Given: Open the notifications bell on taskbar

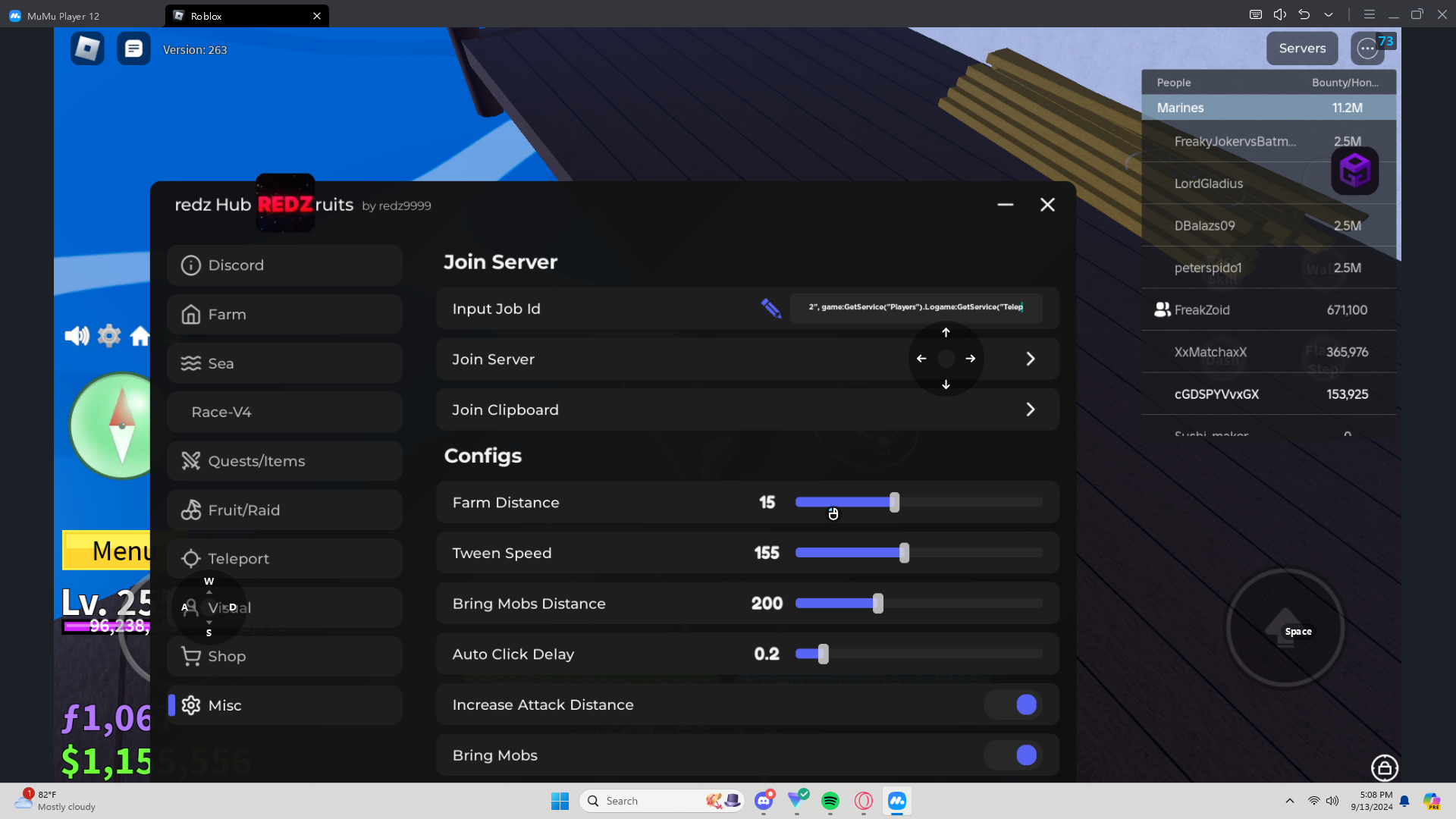Looking at the screenshot, I should pos(1404,801).
